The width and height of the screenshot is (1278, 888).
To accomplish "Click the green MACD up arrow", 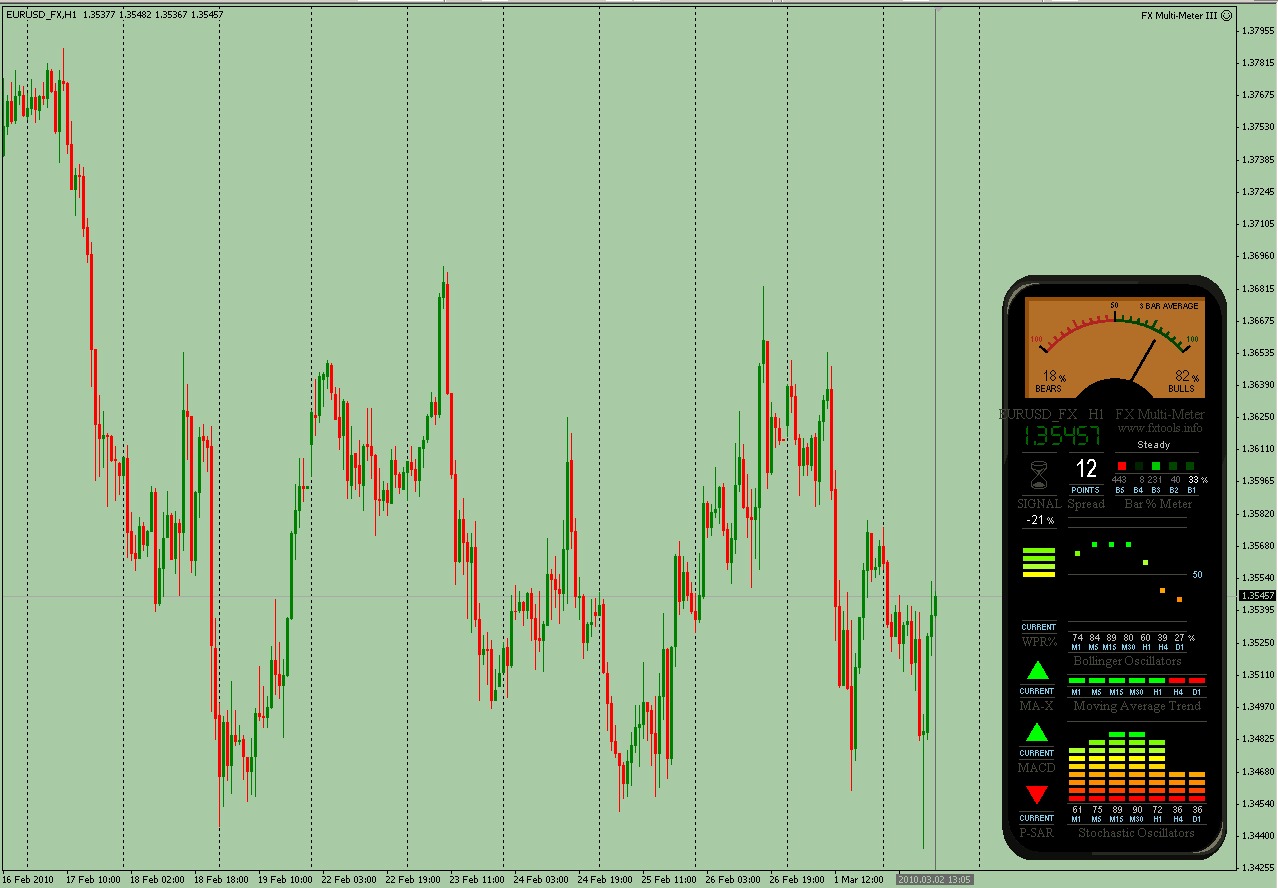I will [x=1037, y=733].
